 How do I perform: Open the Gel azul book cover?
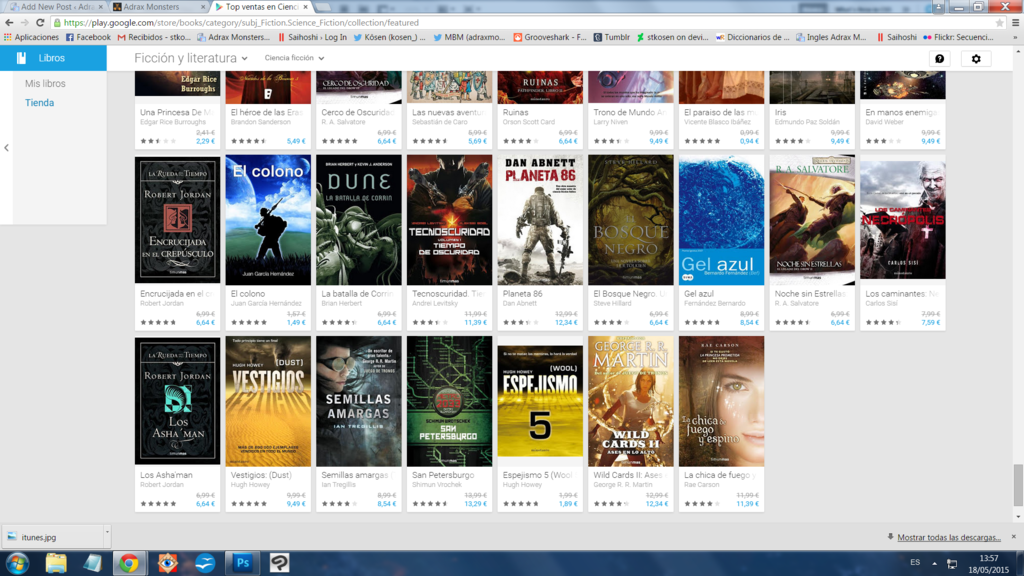721,220
